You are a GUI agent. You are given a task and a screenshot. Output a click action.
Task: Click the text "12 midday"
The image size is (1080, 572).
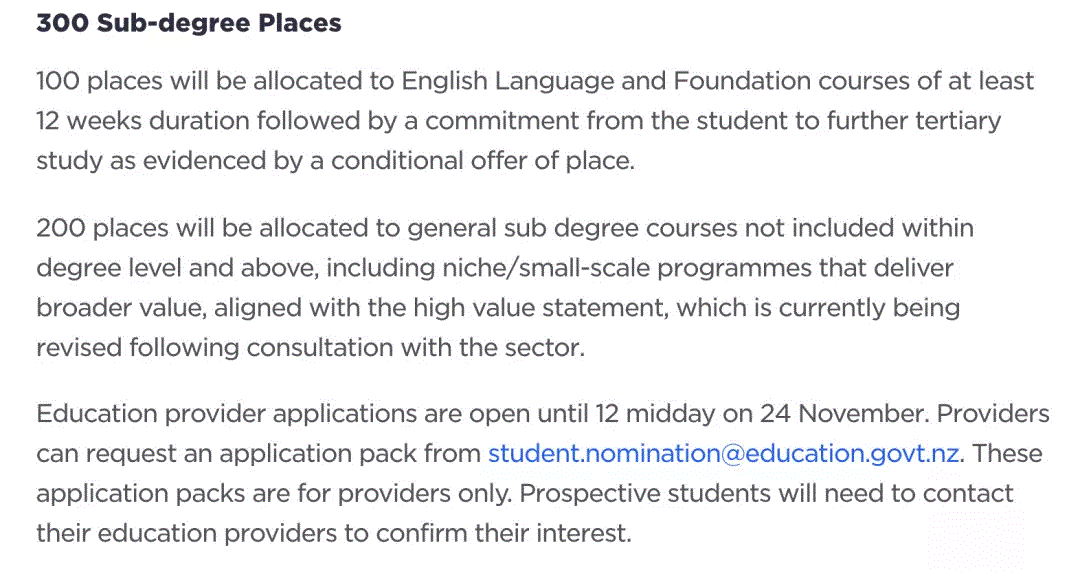coord(652,414)
